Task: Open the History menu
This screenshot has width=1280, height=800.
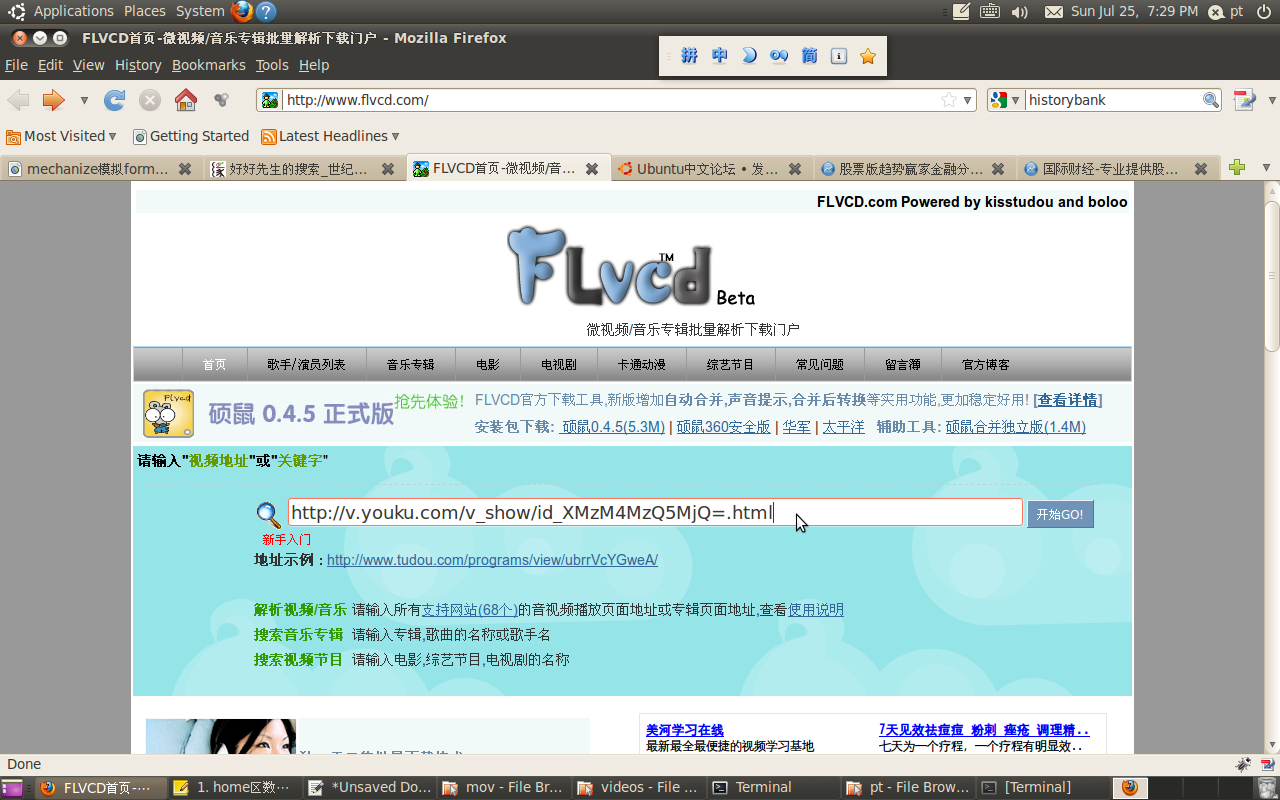Action: [138, 65]
